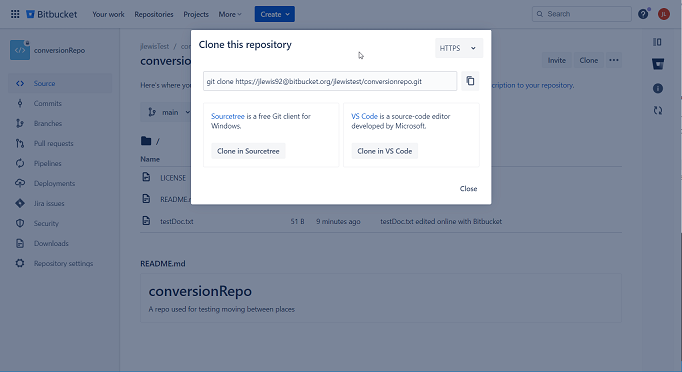Click the Bitbucket logo
Viewport: 682px width, 372px height.
tap(52, 14)
